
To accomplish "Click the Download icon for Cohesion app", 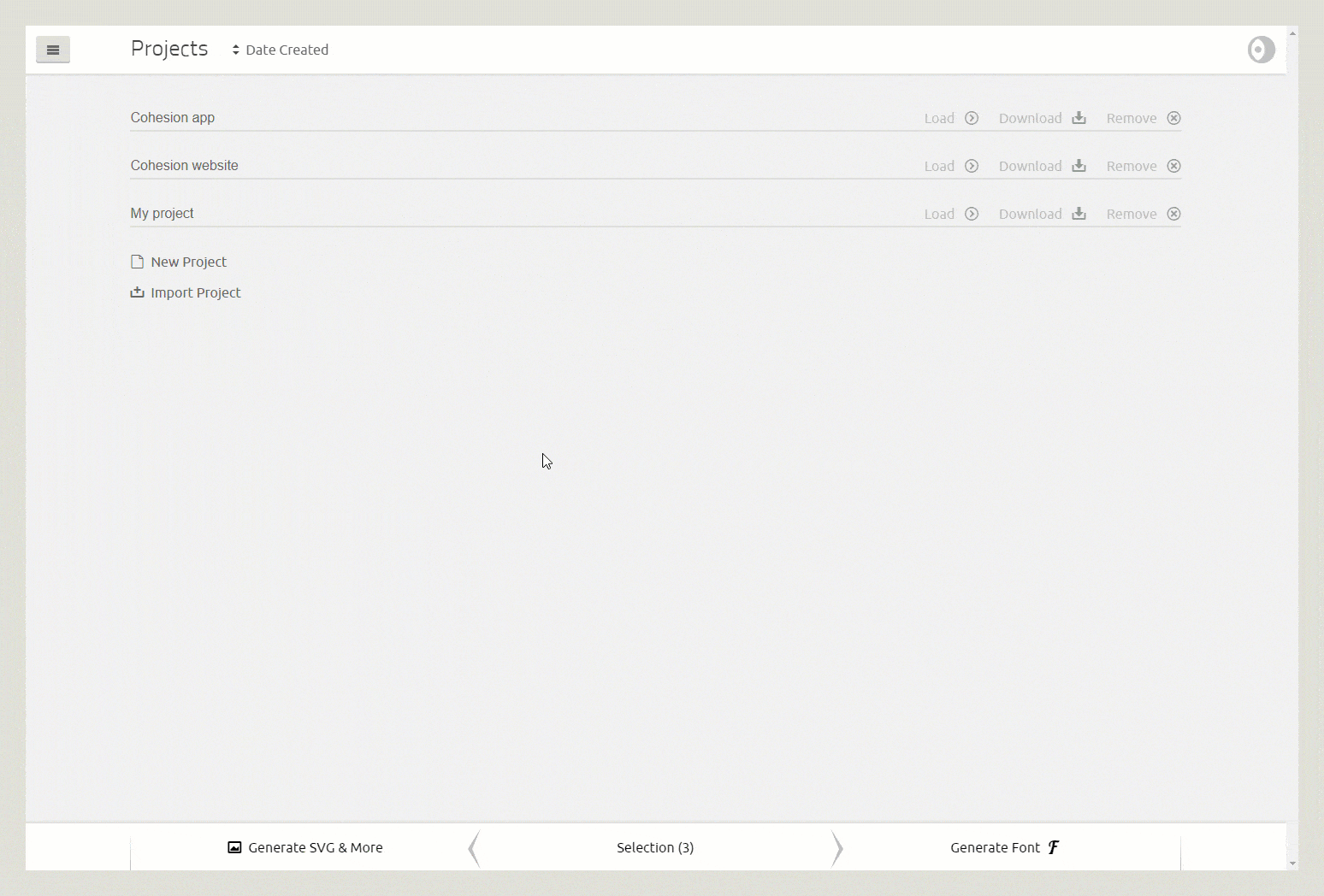I will click(x=1079, y=118).
